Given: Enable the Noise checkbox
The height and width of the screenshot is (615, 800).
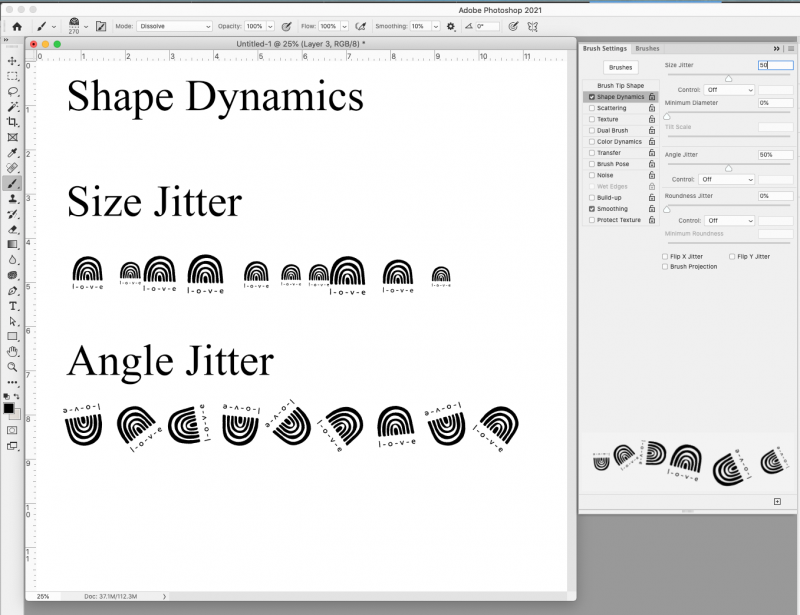Looking at the screenshot, I should click(x=592, y=176).
